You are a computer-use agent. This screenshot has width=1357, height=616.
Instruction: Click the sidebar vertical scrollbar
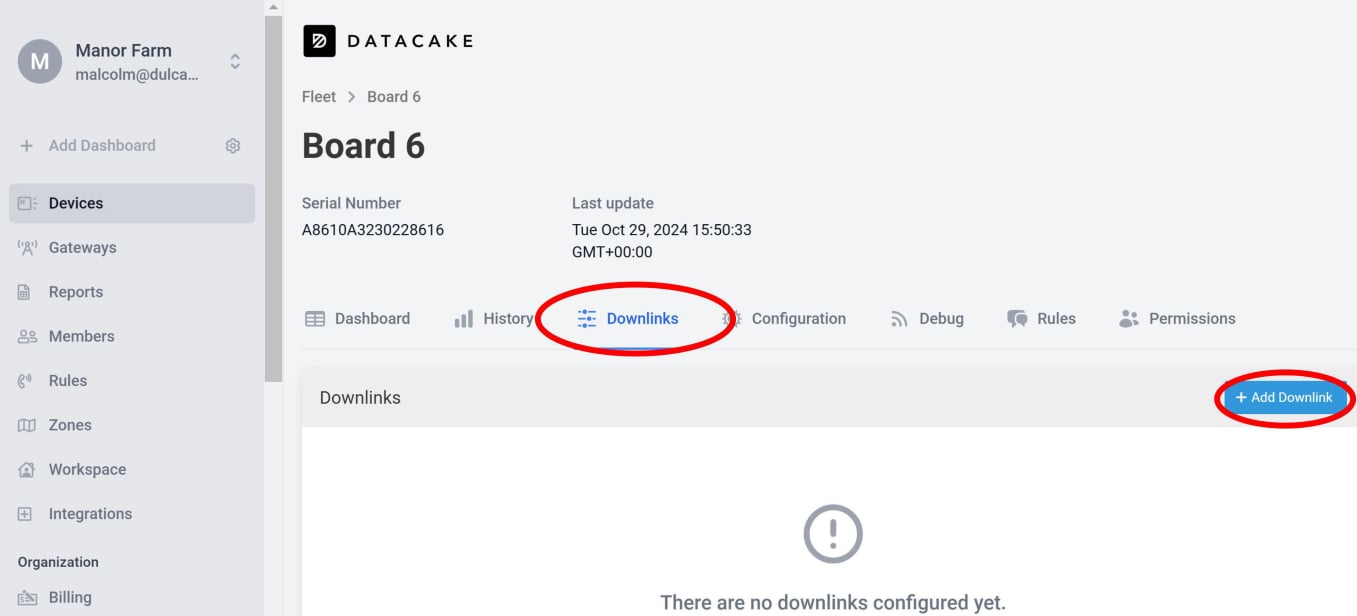click(273, 200)
